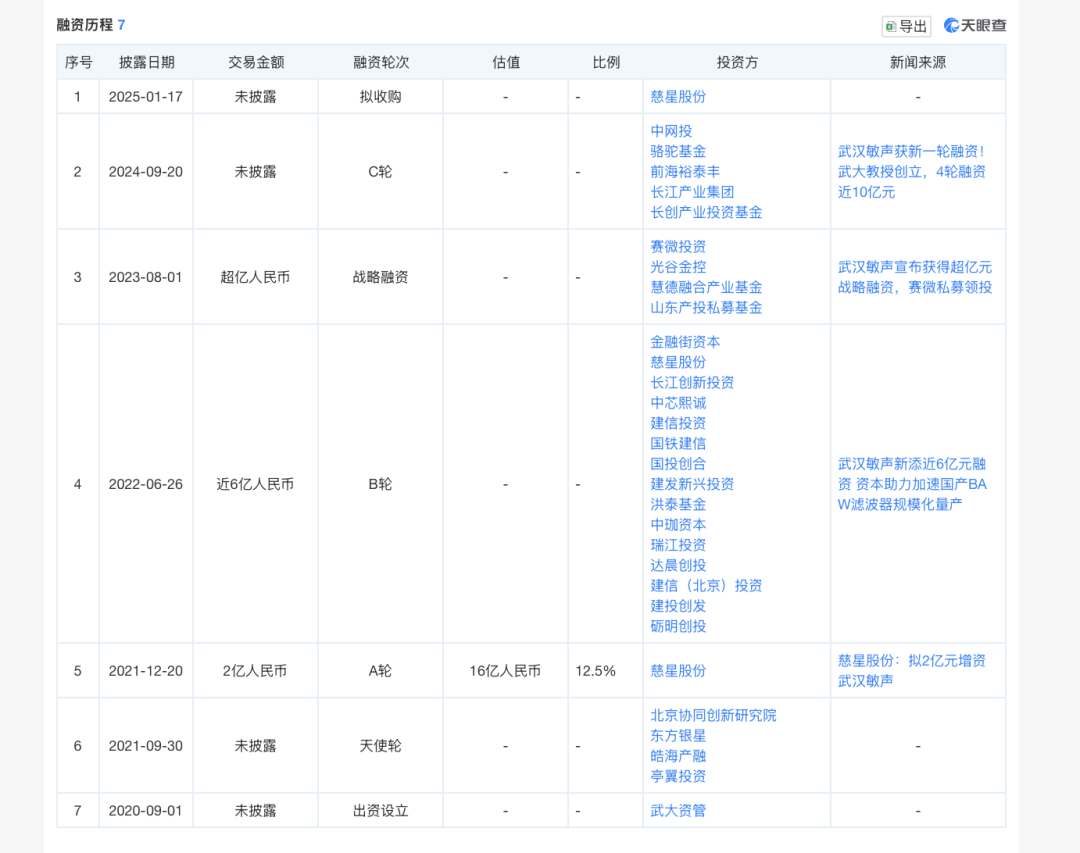
Task: Open the 建信（北京）投资 link
Action: tap(706, 585)
